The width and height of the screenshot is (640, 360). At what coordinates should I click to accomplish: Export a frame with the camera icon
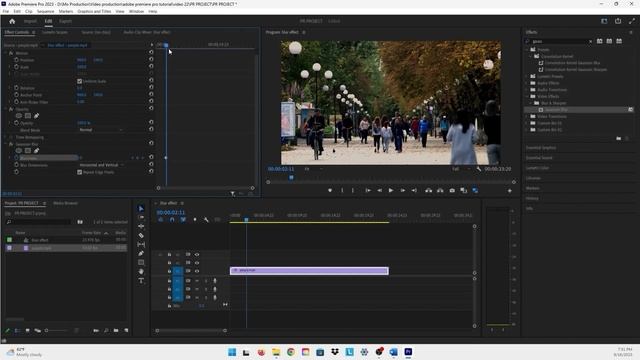[452, 190]
